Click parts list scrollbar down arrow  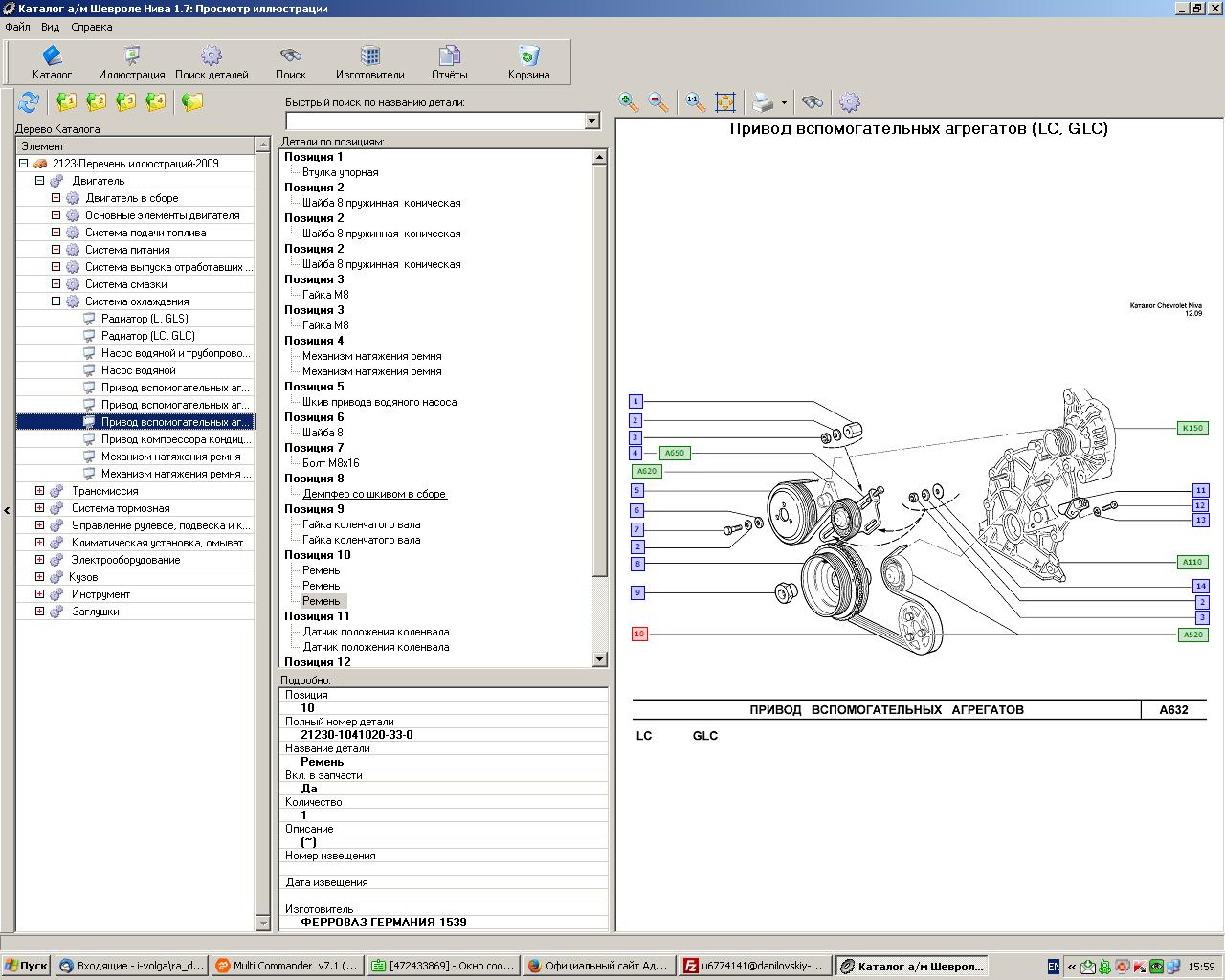(600, 659)
